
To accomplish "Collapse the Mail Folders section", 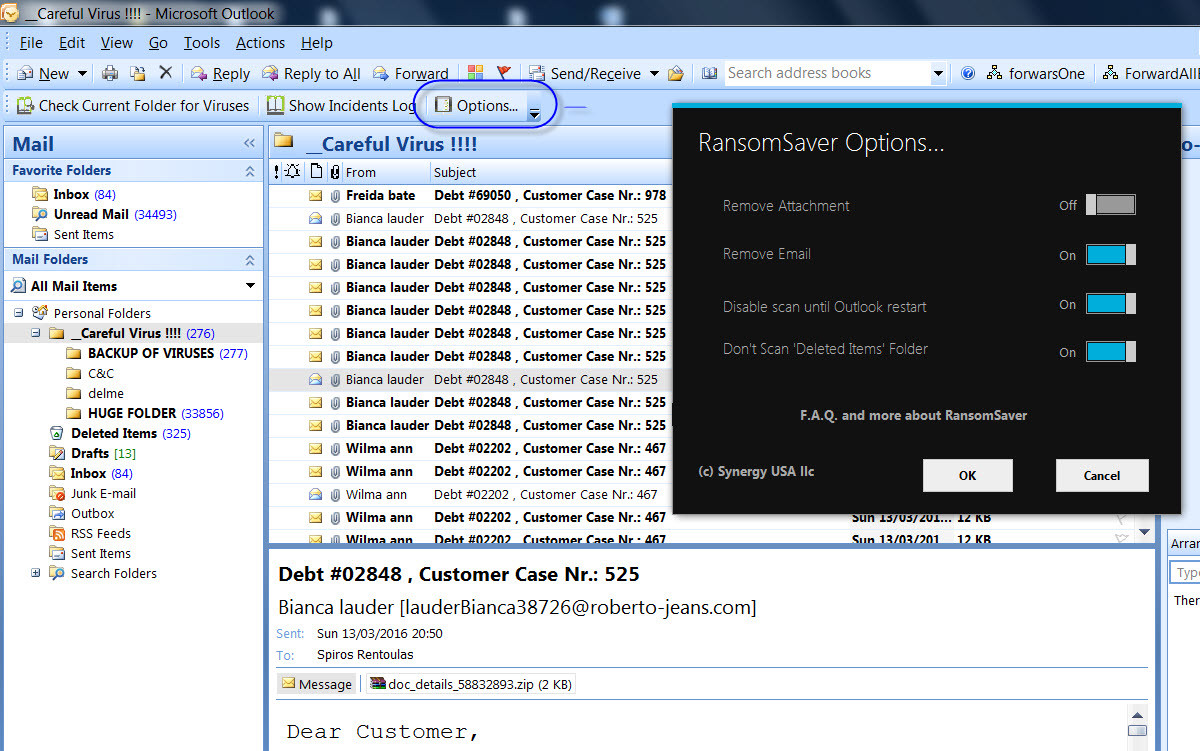I will (x=250, y=260).
